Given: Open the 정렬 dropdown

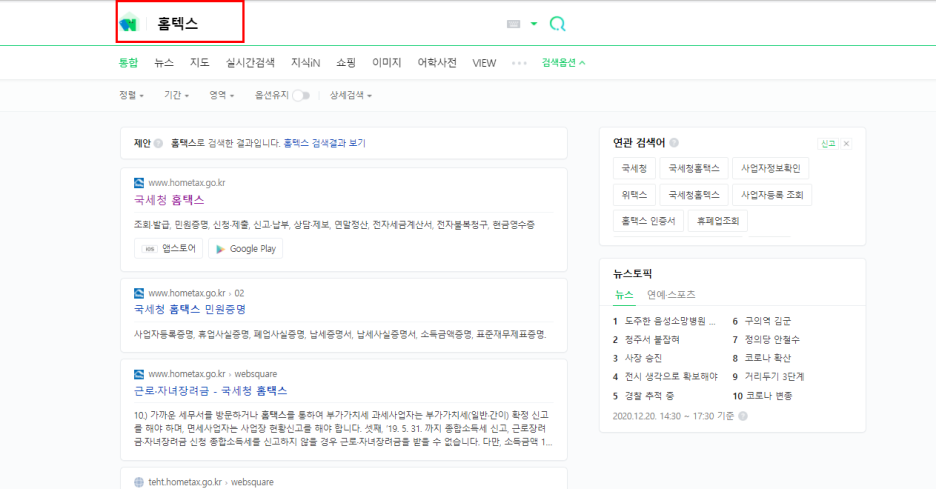Looking at the screenshot, I should (131, 95).
